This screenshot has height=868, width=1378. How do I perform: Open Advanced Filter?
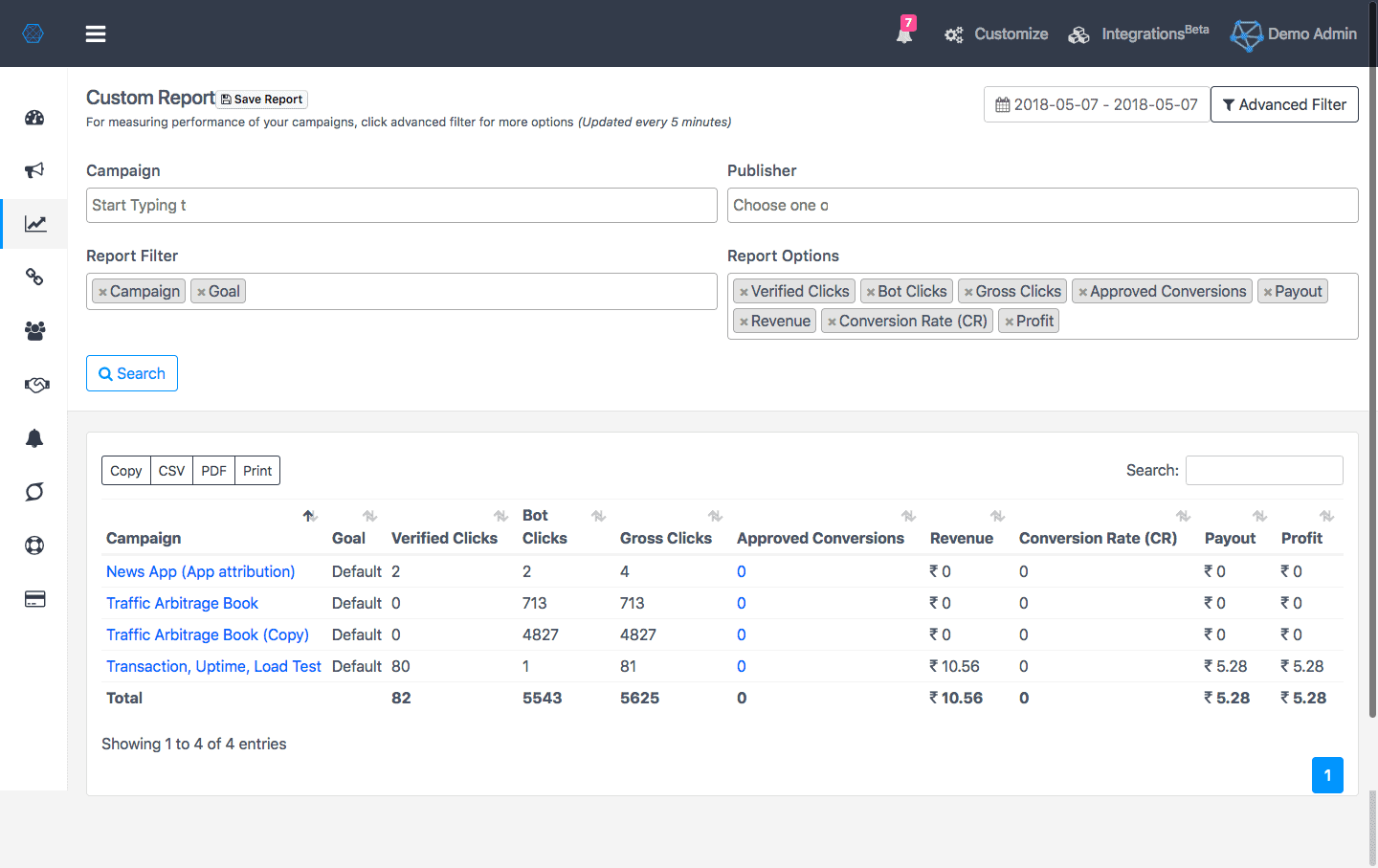(1284, 104)
